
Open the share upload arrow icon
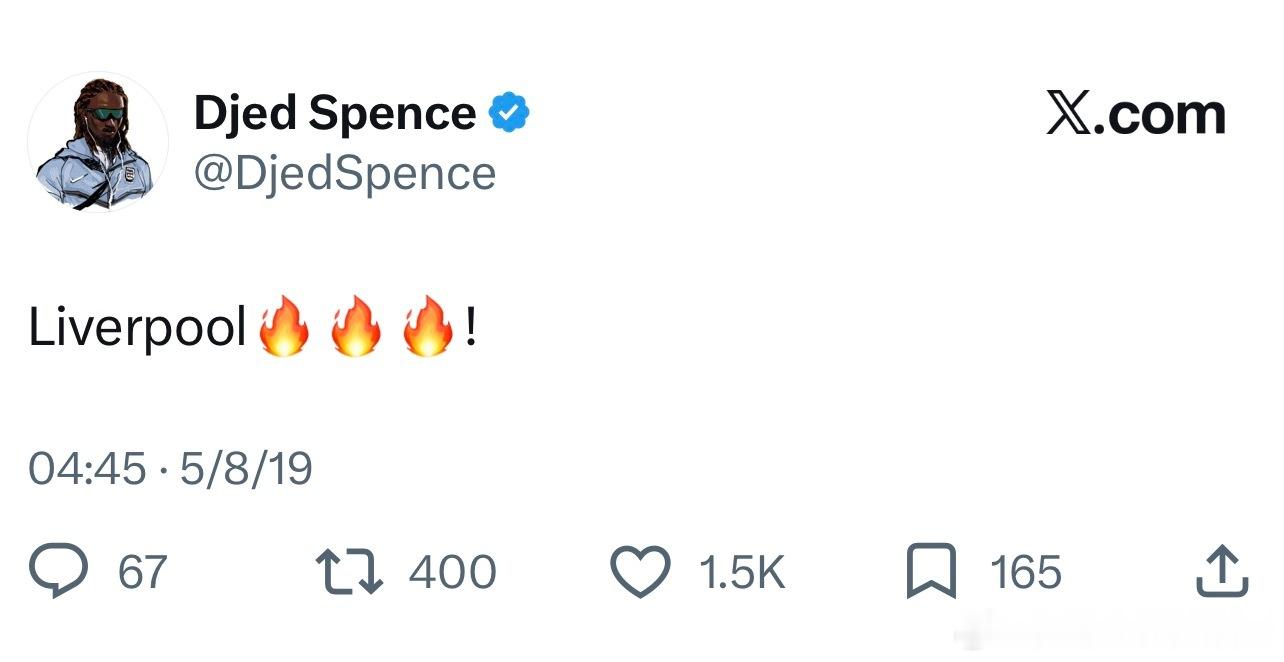[1222, 572]
